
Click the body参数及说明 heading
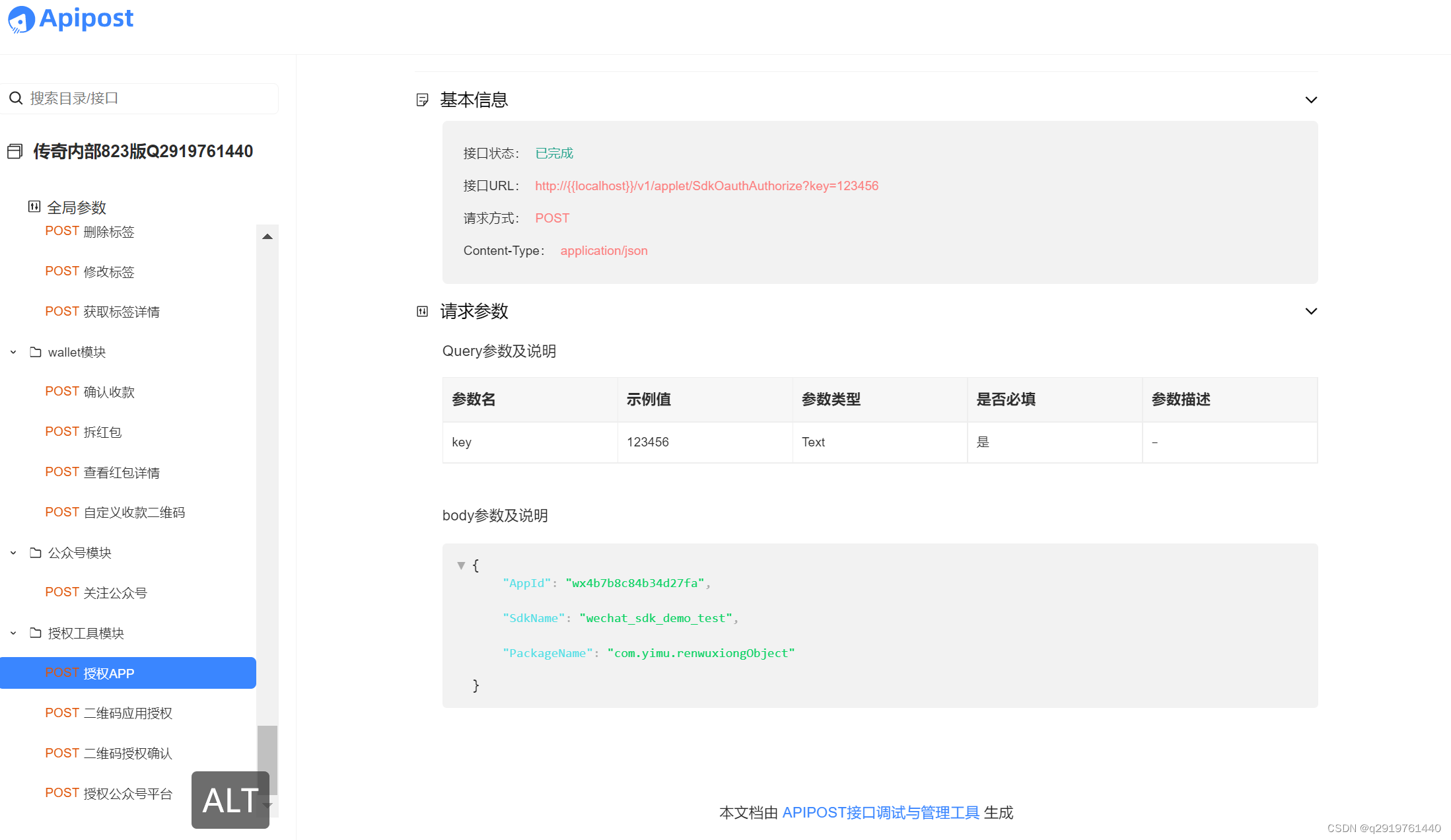click(x=495, y=516)
